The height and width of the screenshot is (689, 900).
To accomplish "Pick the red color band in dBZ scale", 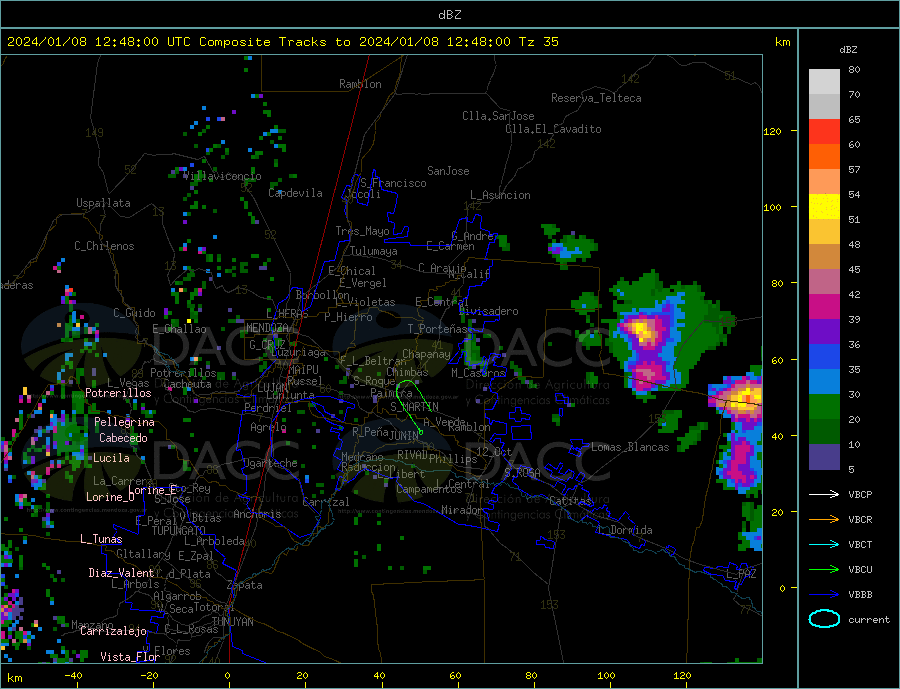I will click(x=824, y=131).
